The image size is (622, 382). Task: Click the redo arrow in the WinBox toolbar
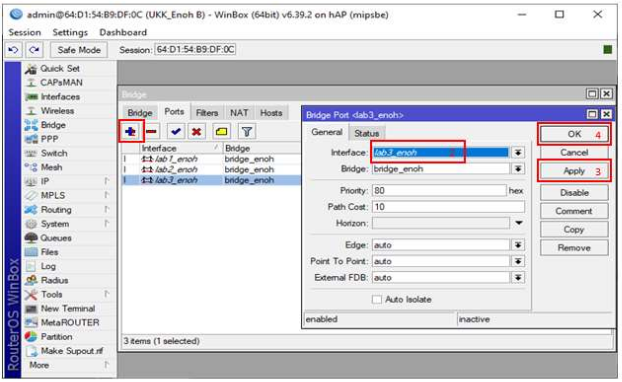(34, 50)
